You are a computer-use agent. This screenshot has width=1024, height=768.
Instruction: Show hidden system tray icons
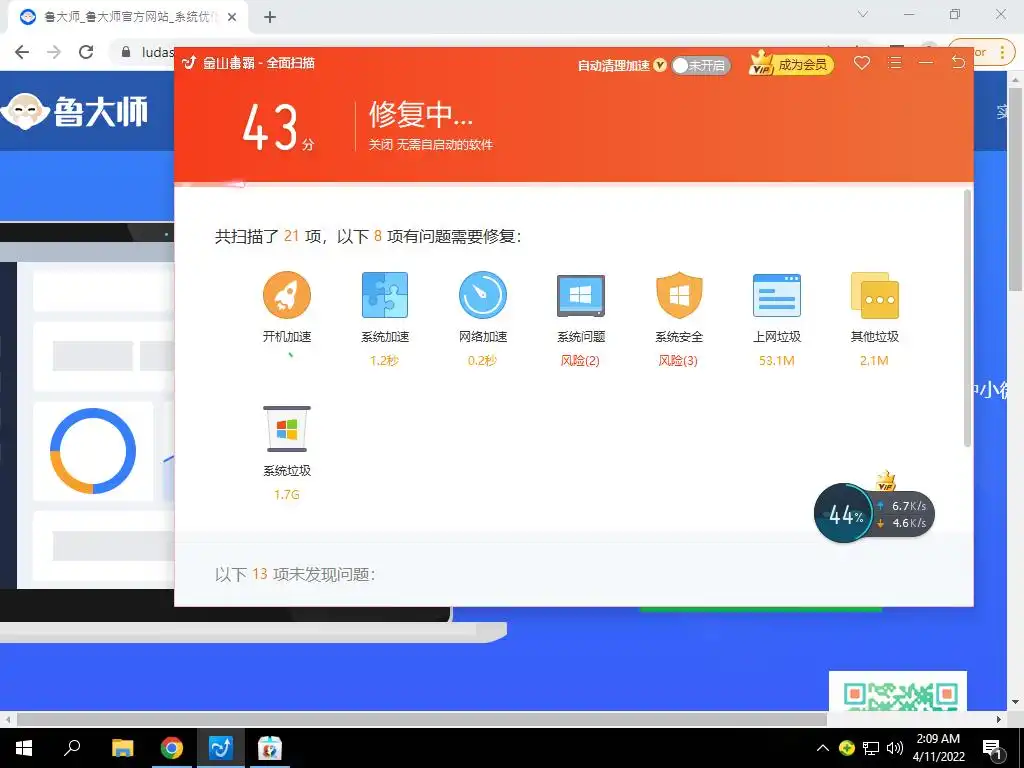coord(823,748)
